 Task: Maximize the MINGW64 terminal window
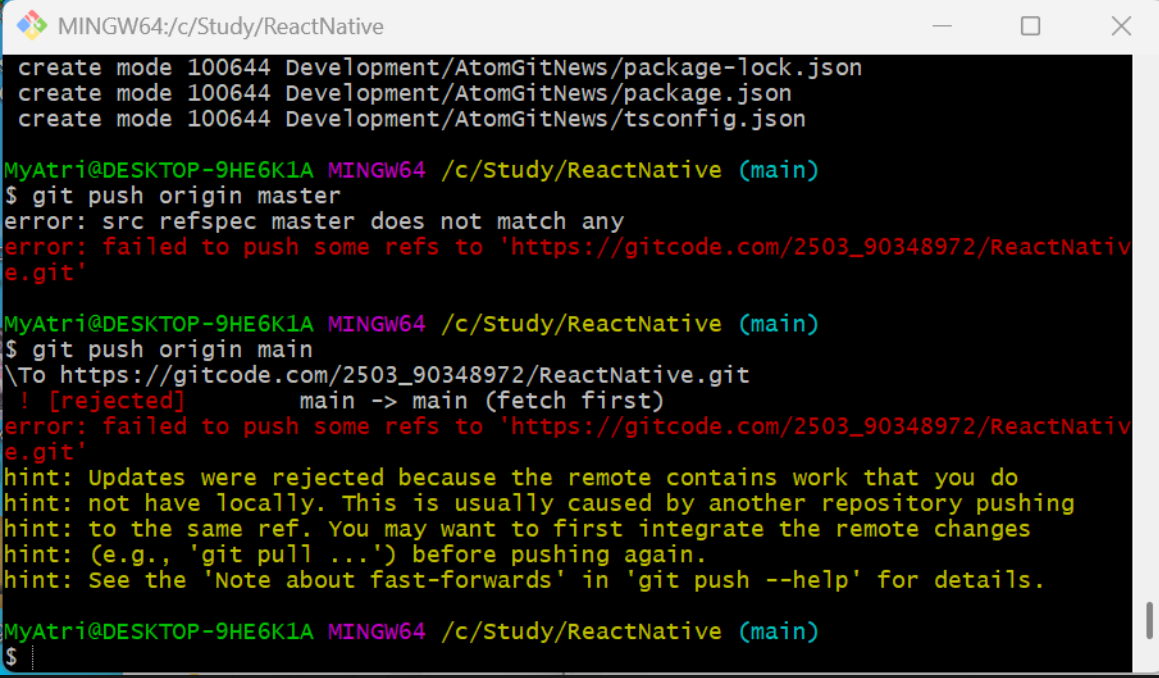coord(1030,26)
